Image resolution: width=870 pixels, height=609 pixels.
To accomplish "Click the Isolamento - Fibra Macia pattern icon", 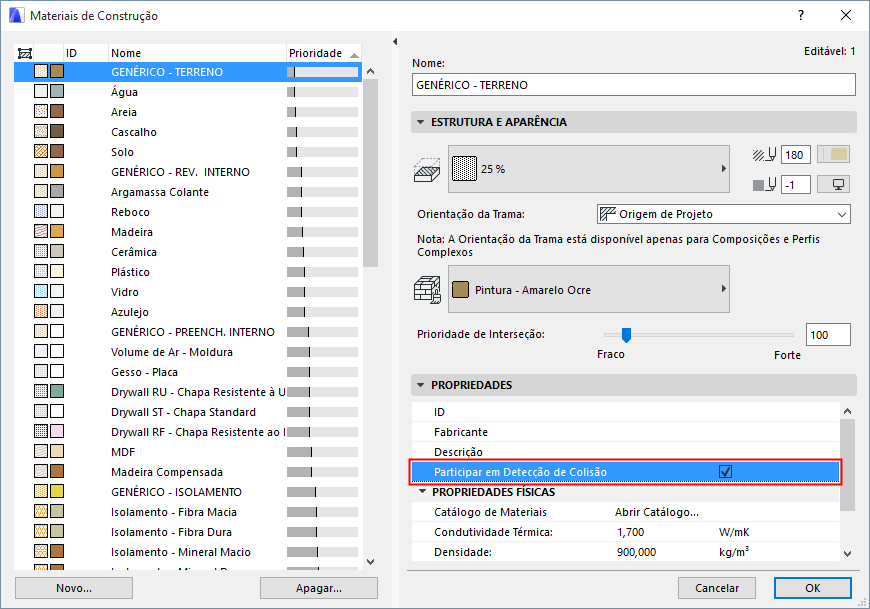I will coord(41,511).
